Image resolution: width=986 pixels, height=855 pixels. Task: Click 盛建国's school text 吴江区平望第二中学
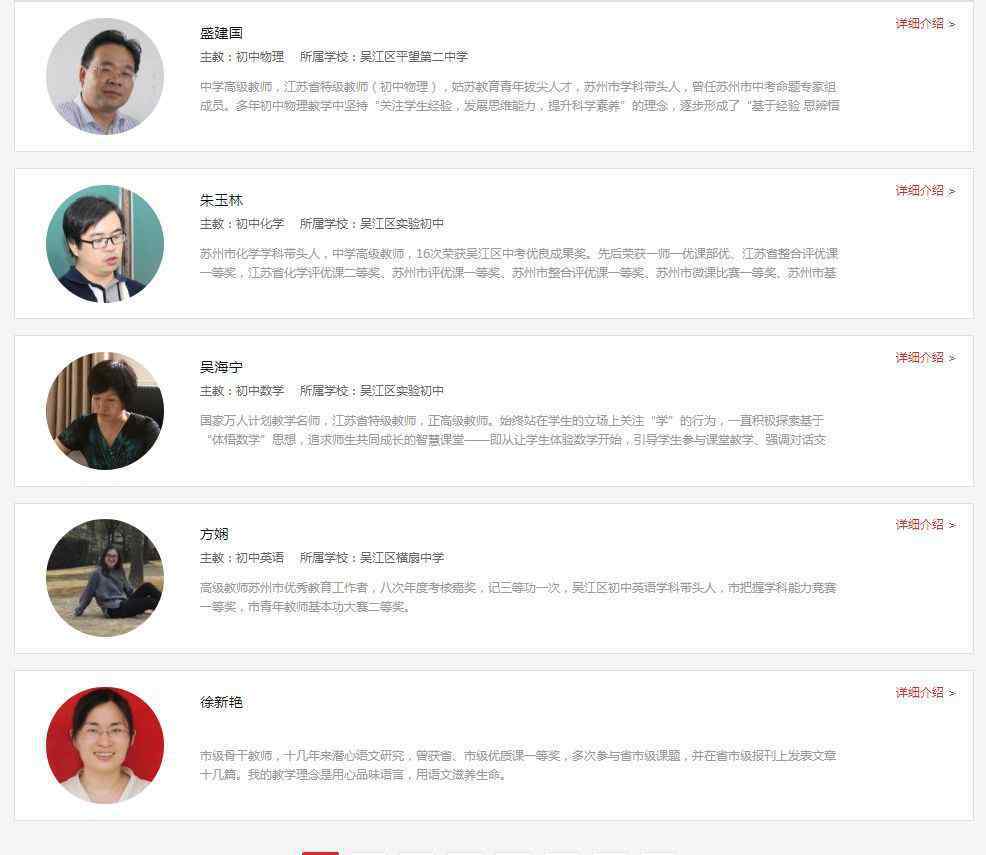414,57
